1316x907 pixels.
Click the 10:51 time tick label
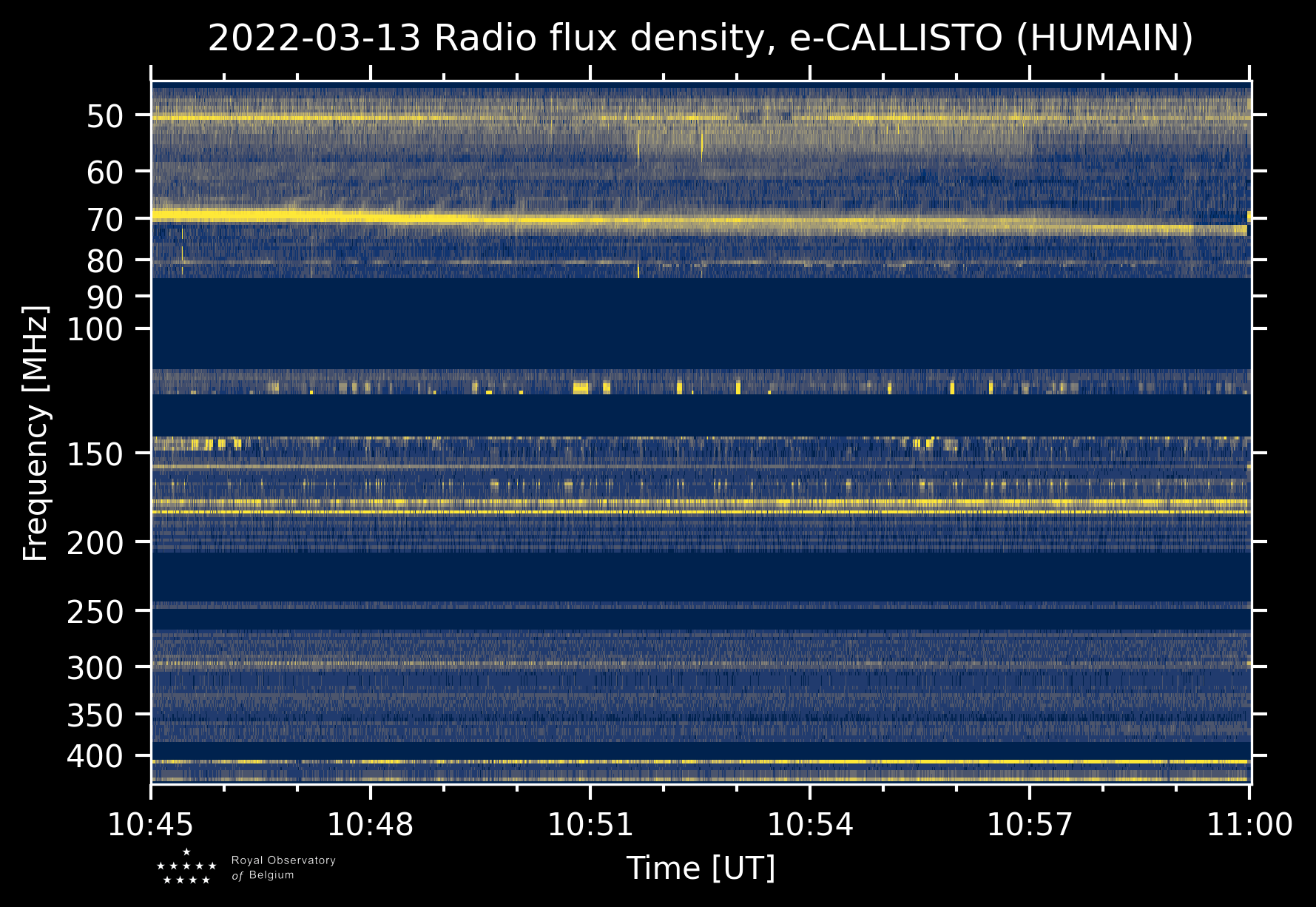pos(590,824)
